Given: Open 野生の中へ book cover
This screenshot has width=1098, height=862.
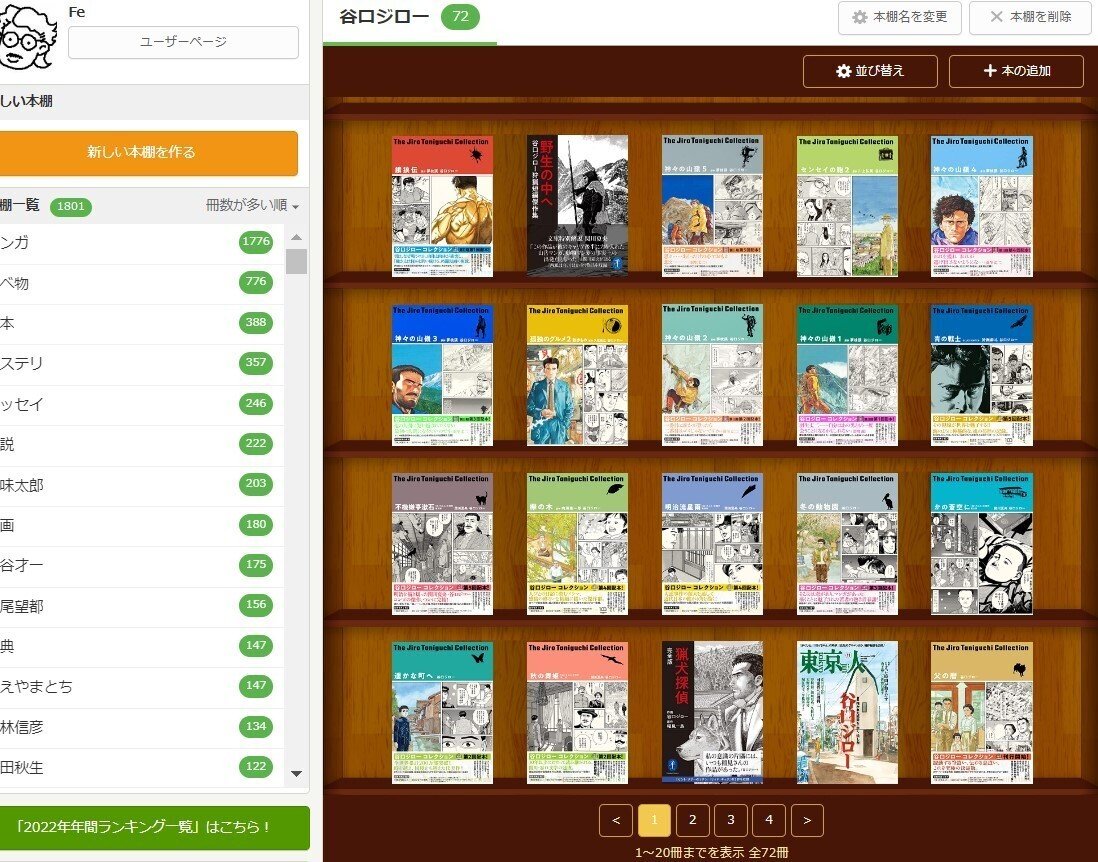Looking at the screenshot, I should click(577, 204).
